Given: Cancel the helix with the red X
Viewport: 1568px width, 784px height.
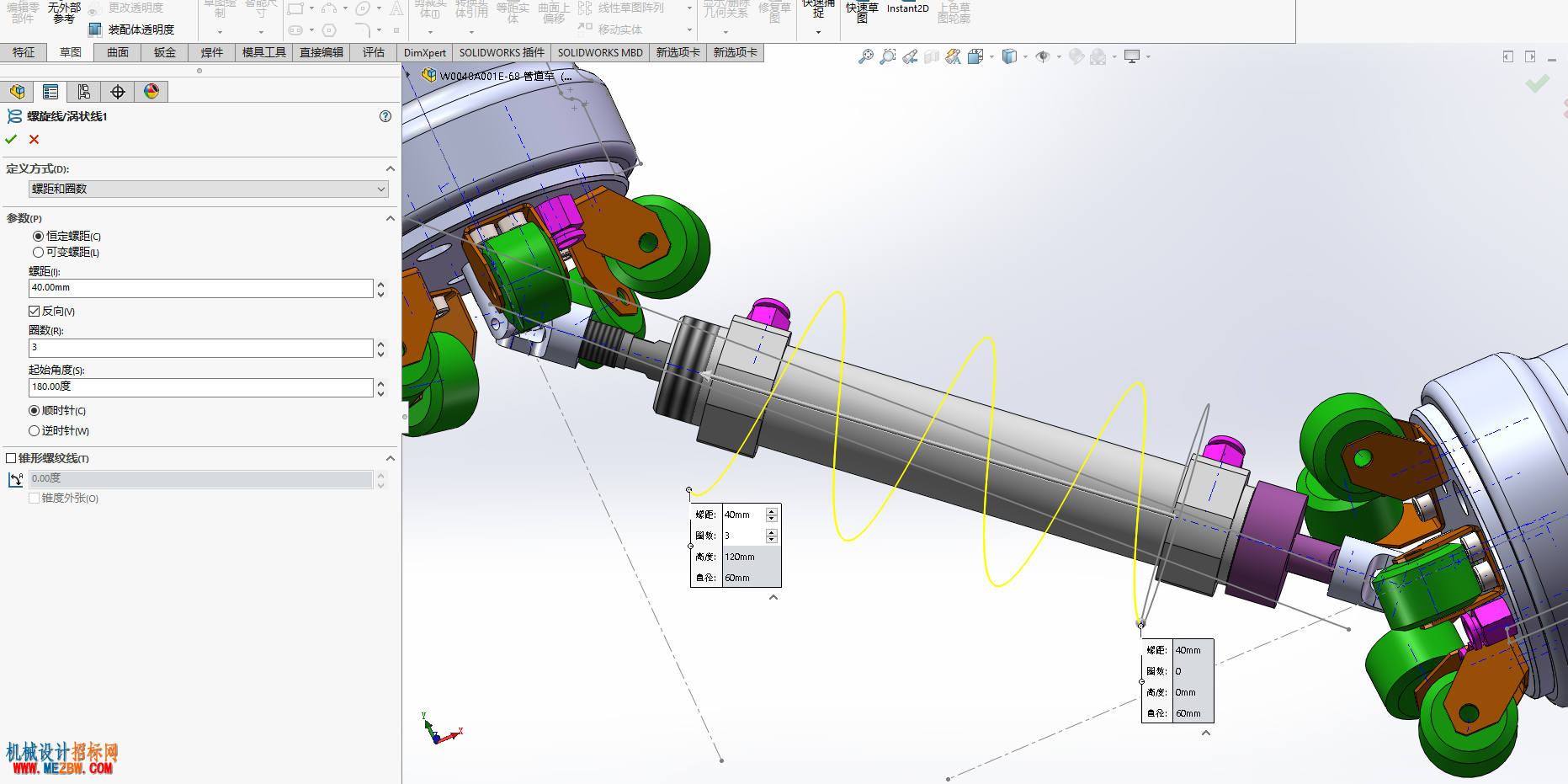Looking at the screenshot, I should coord(35,140).
